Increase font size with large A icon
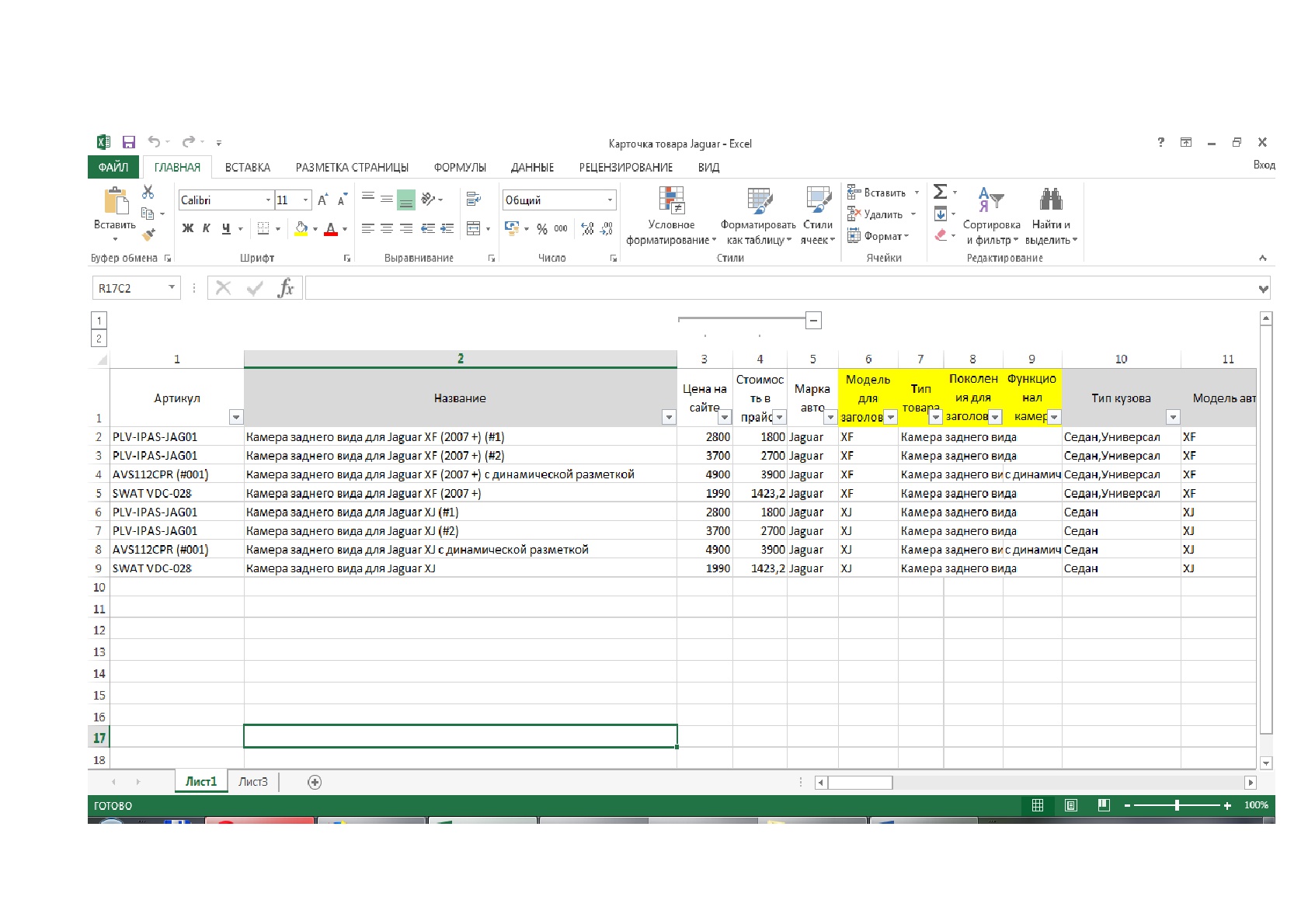The width and height of the screenshot is (1308, 924). (x=323, y=200)
